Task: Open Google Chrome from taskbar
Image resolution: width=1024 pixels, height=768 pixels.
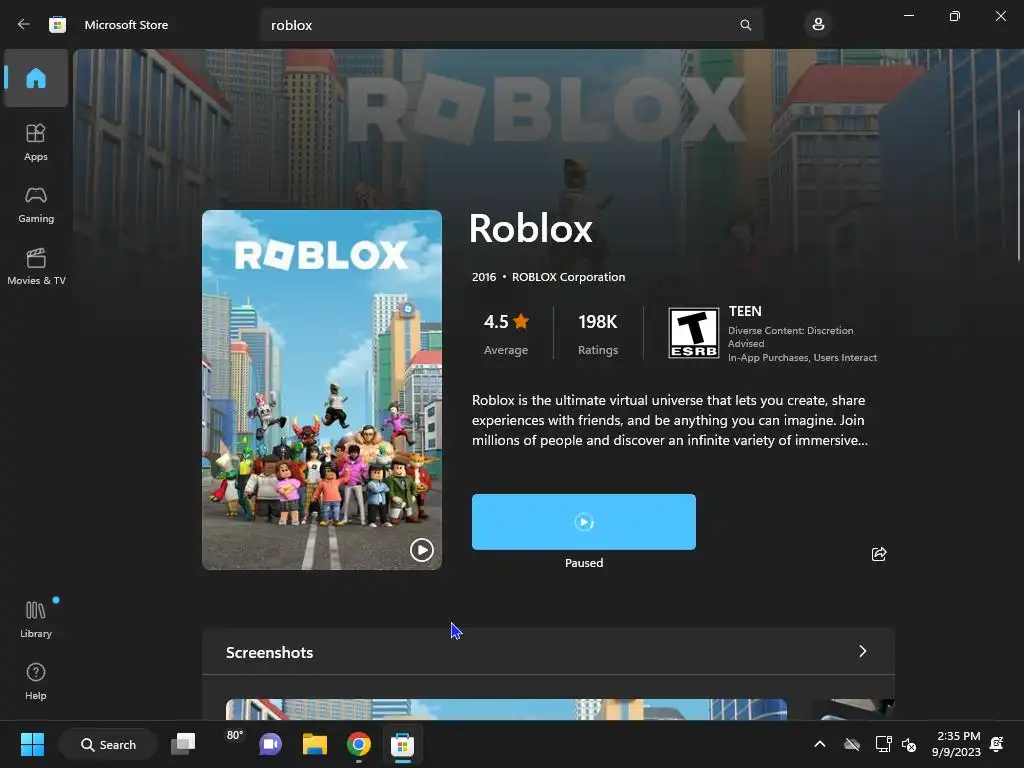Action: pyautogui.click(x=359, y=744)
